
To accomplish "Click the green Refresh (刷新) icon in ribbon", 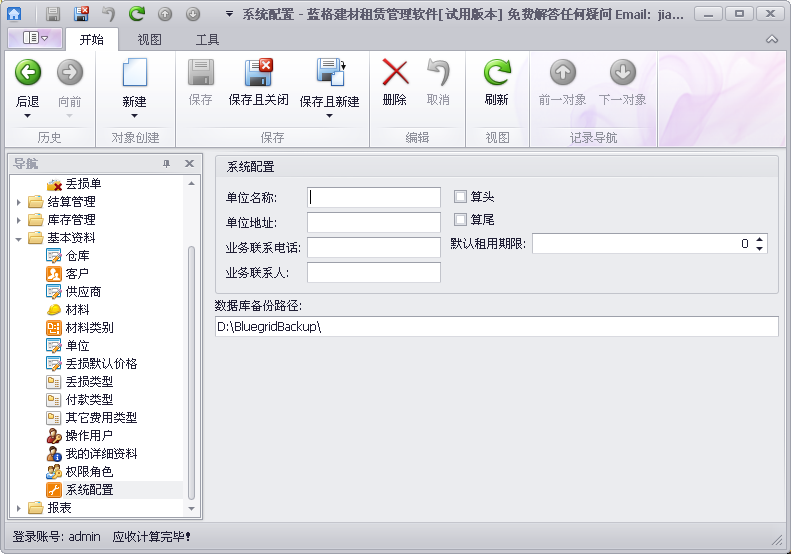I will pos(497,72).
